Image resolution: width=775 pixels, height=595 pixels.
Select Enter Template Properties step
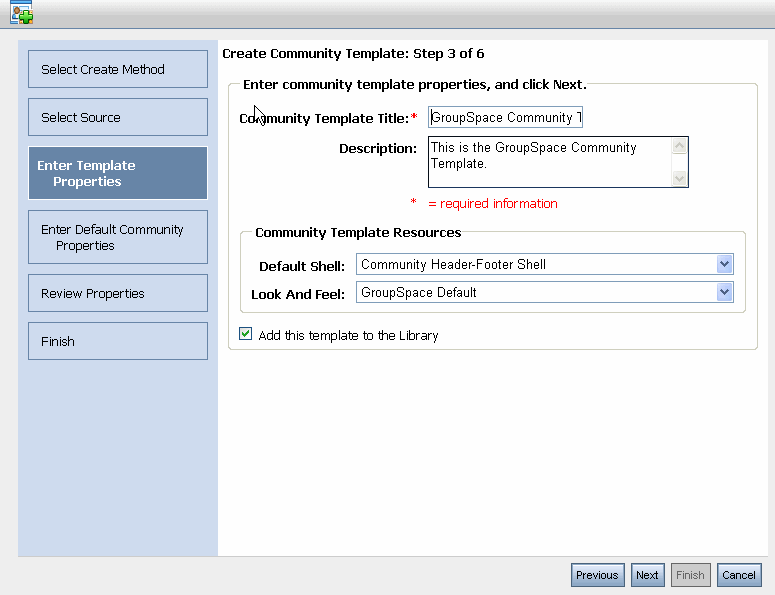118,173
